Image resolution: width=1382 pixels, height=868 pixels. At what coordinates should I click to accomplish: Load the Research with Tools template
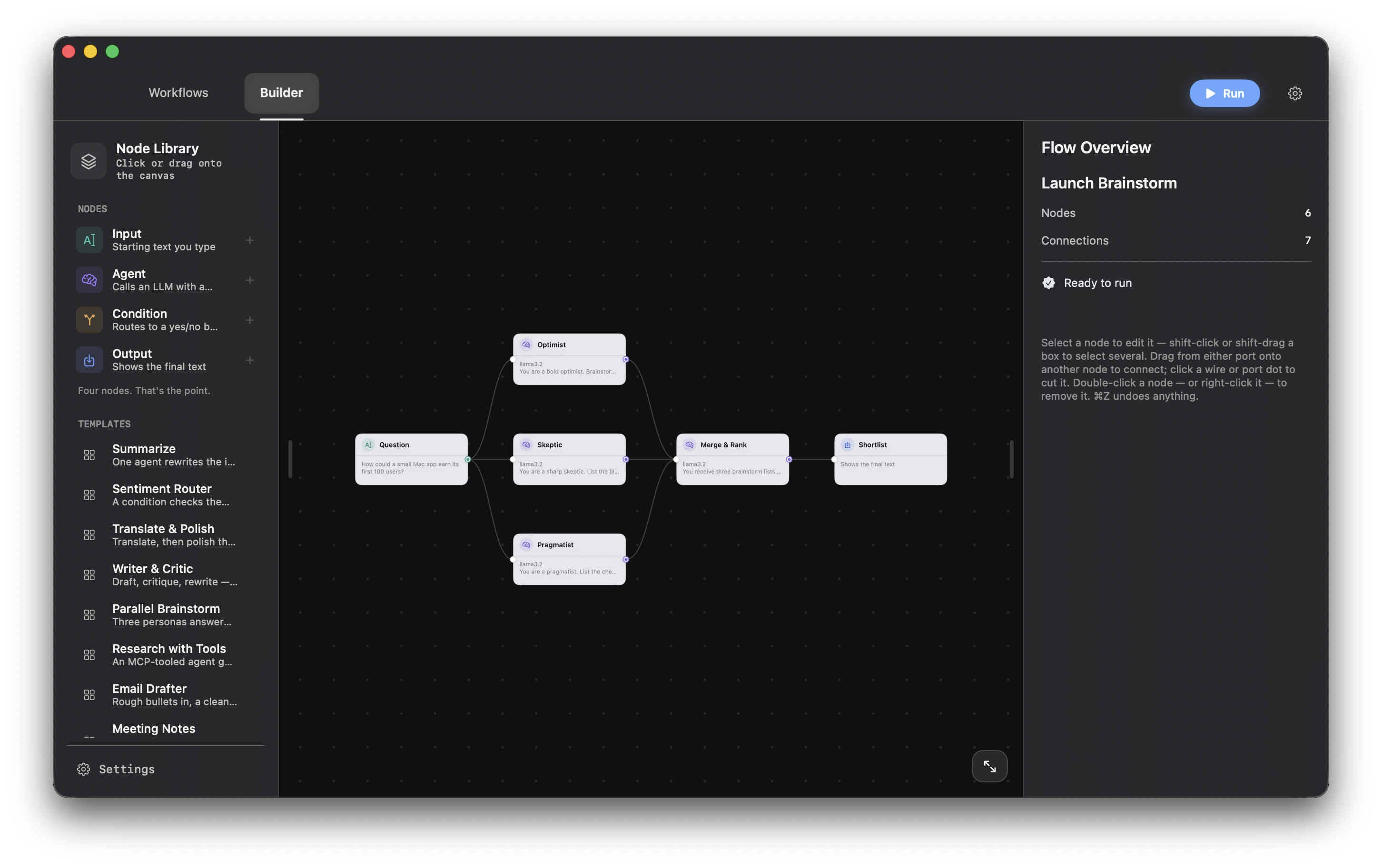point(165,654)
